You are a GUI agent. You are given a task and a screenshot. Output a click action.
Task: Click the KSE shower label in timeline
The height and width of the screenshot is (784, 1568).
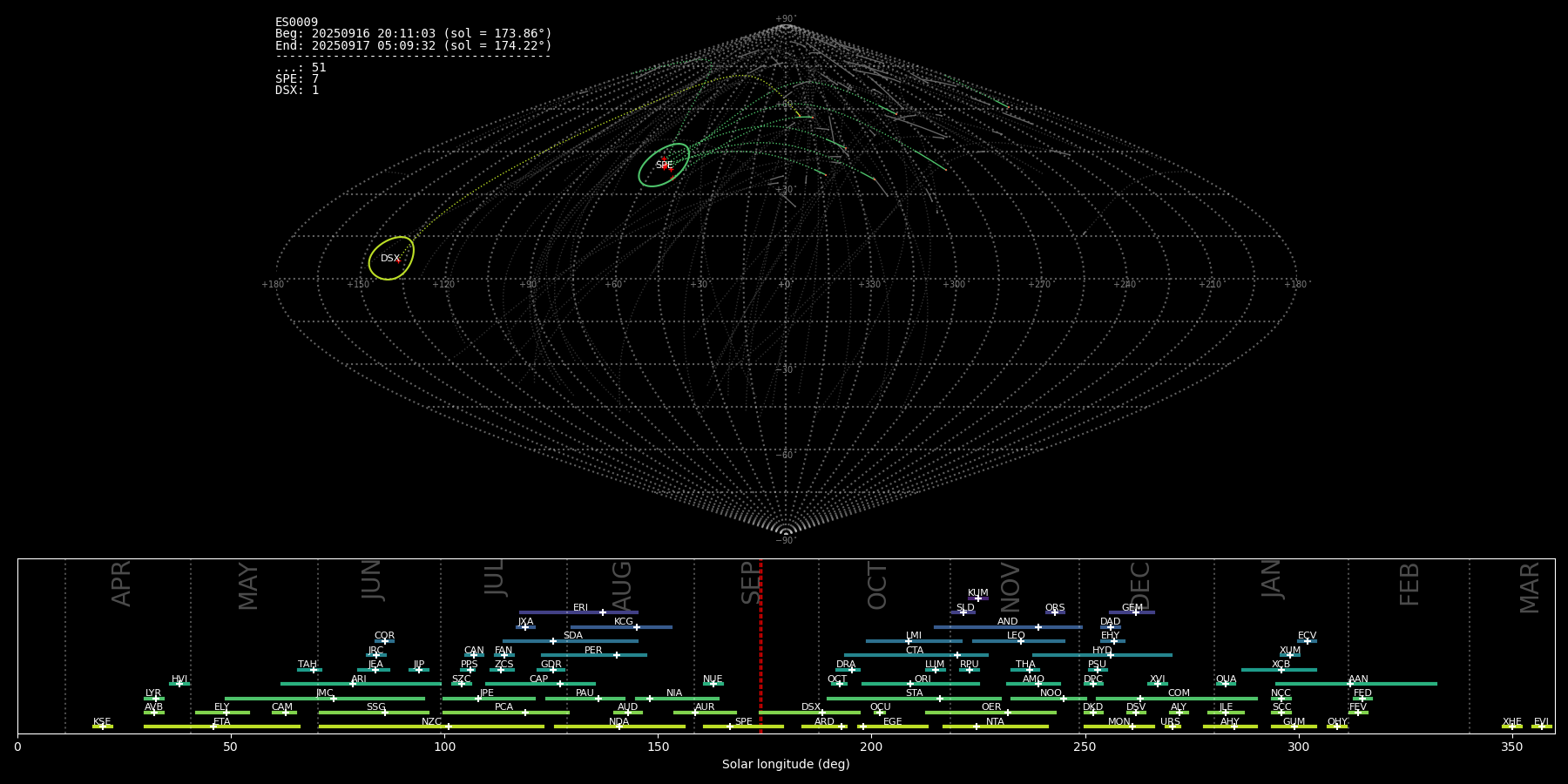tap(102, 722)
